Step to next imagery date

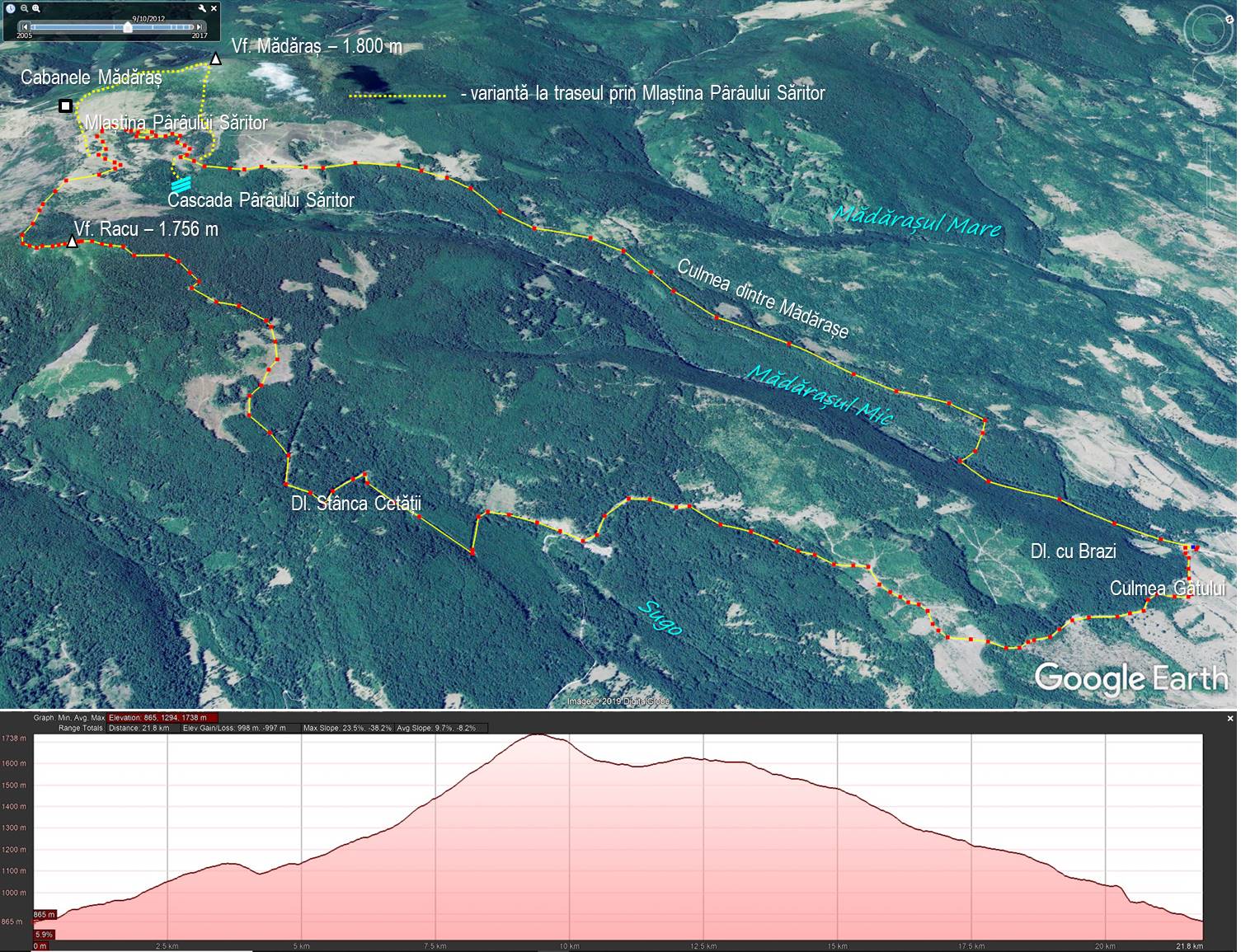click(200, 27)
